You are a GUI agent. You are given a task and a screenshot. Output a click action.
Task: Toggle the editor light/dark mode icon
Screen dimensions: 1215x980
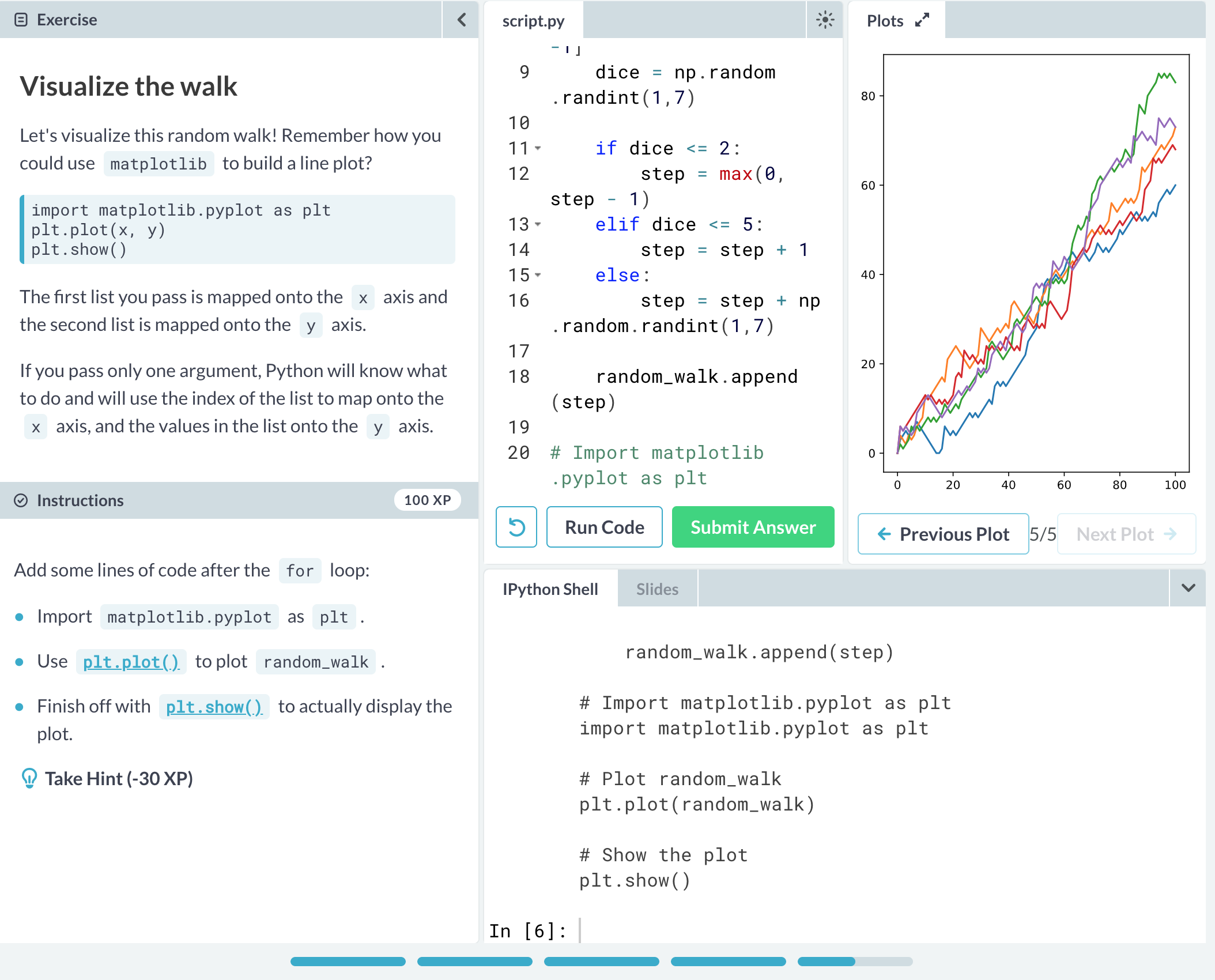point(825,20)
